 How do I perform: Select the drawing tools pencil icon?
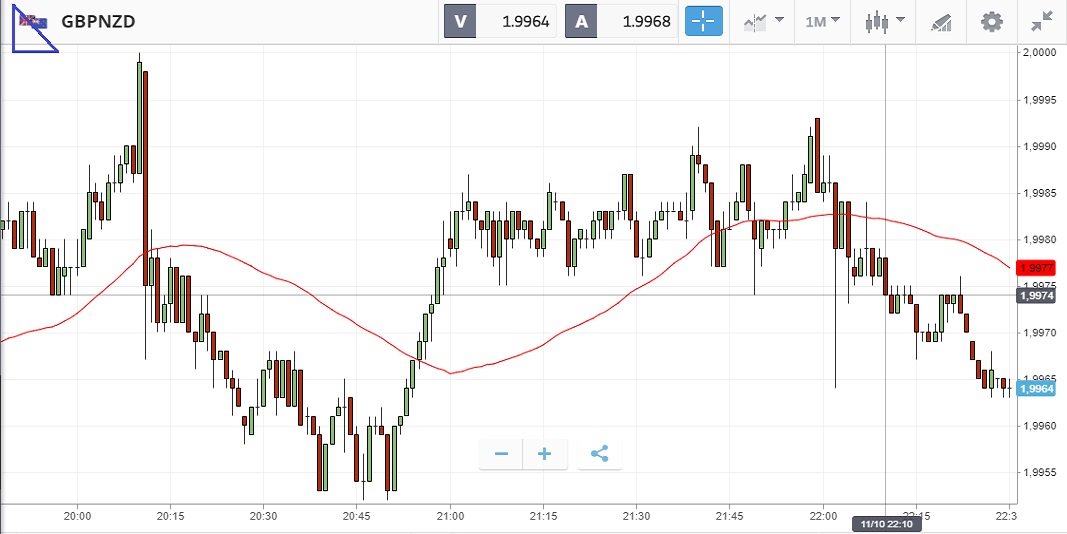941,21
